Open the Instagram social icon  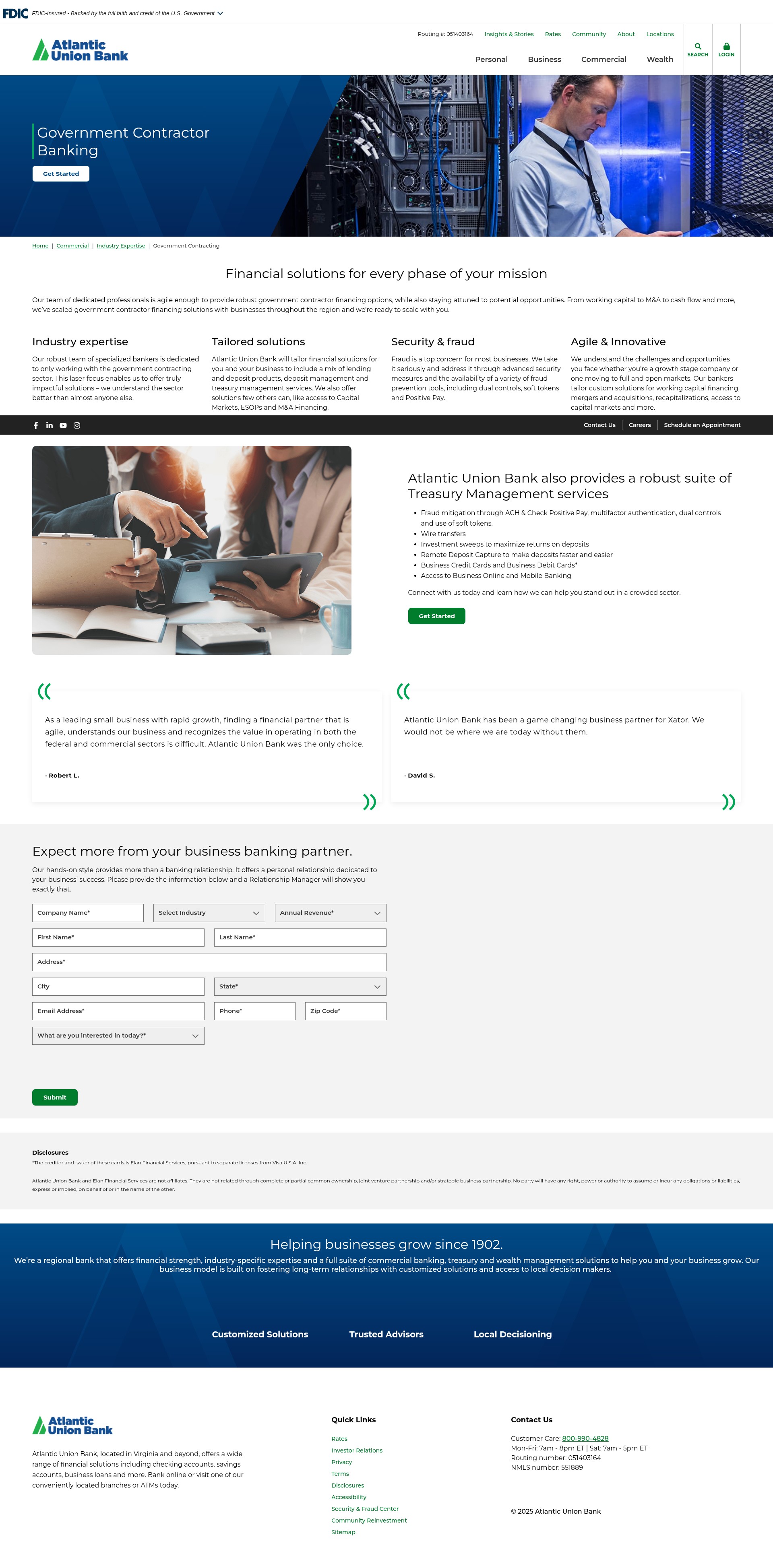click(x=77, y=425)
